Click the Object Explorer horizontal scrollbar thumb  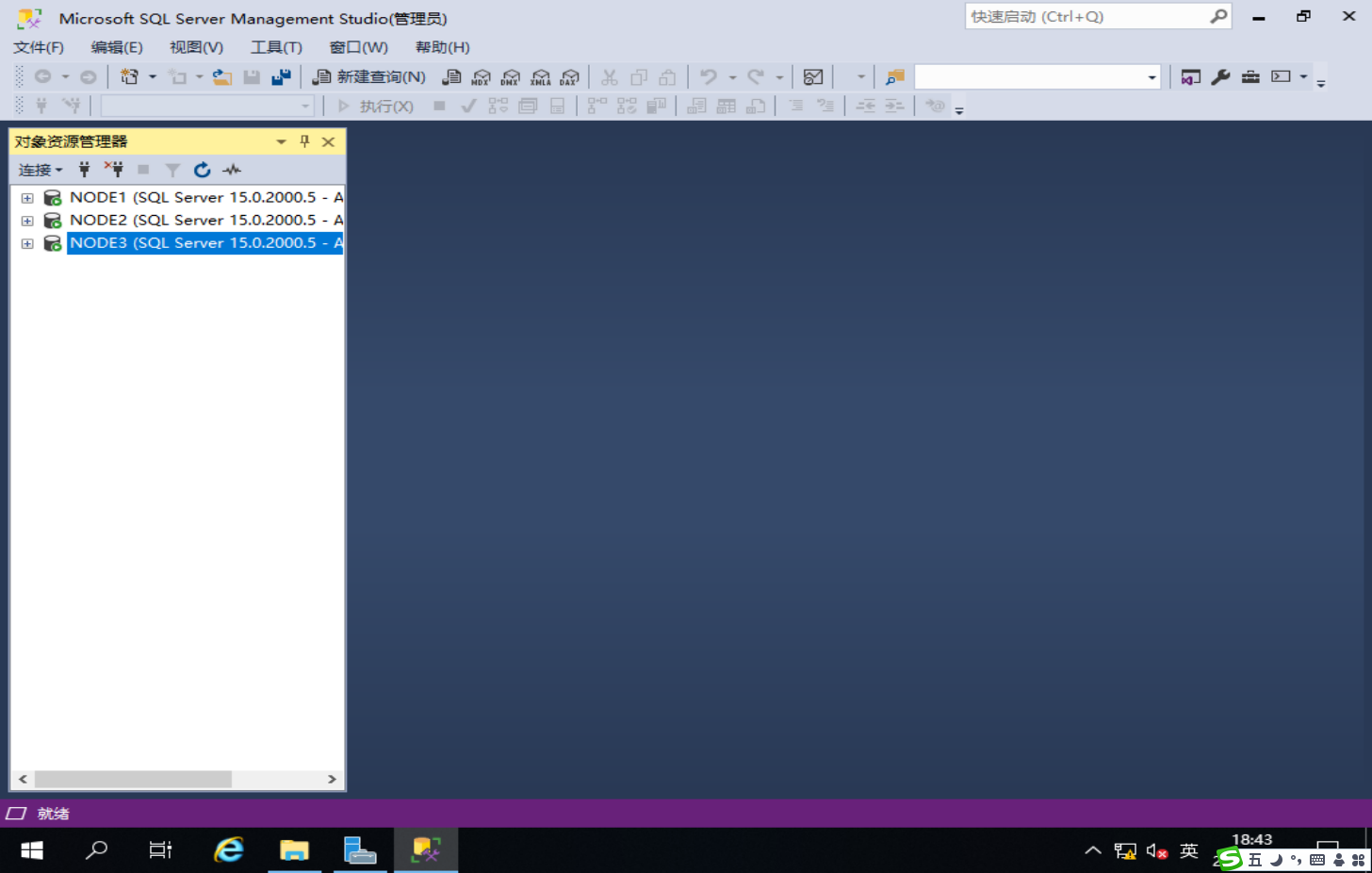tap(133, 780)
